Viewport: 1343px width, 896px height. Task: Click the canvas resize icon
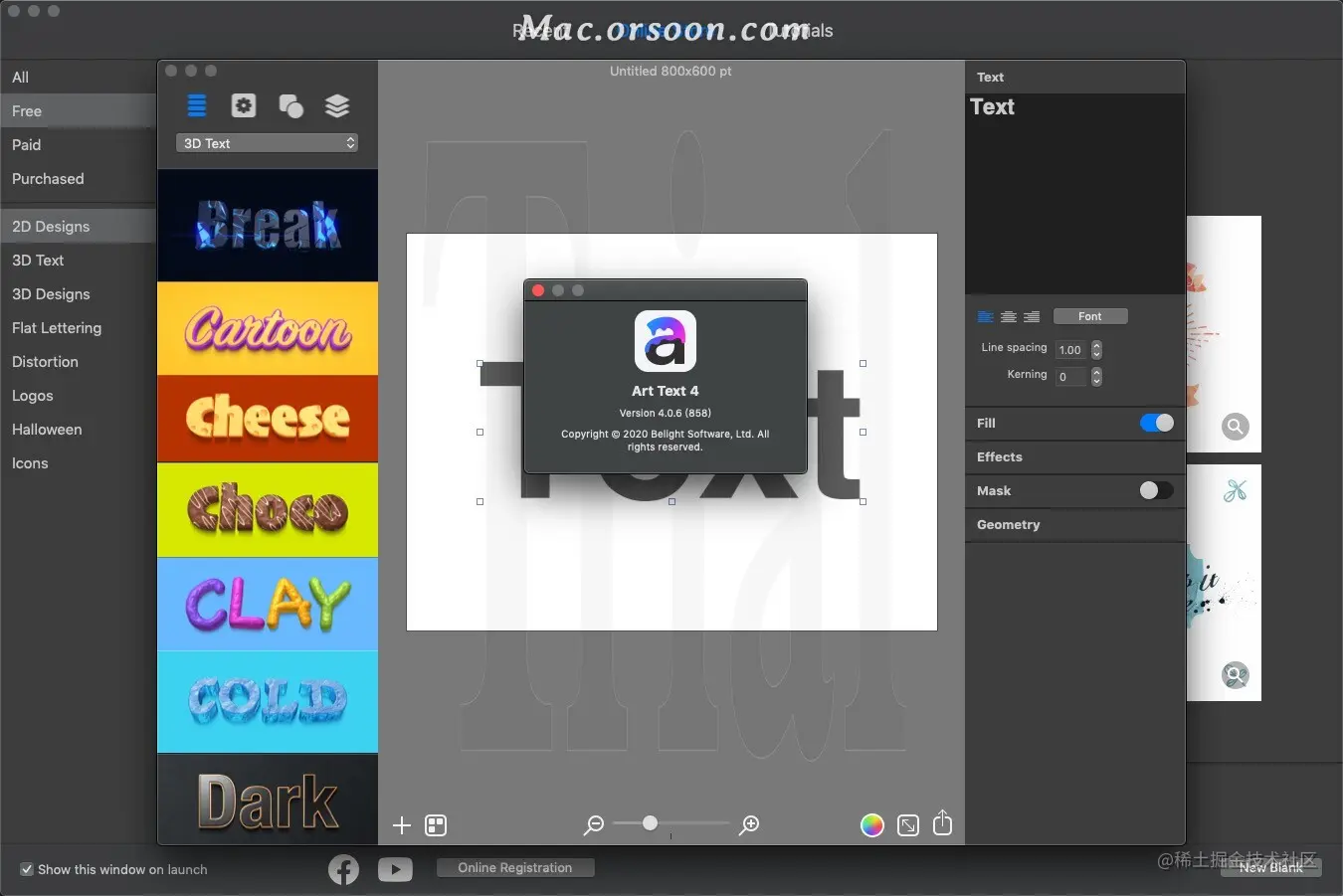tap(908, 824)
